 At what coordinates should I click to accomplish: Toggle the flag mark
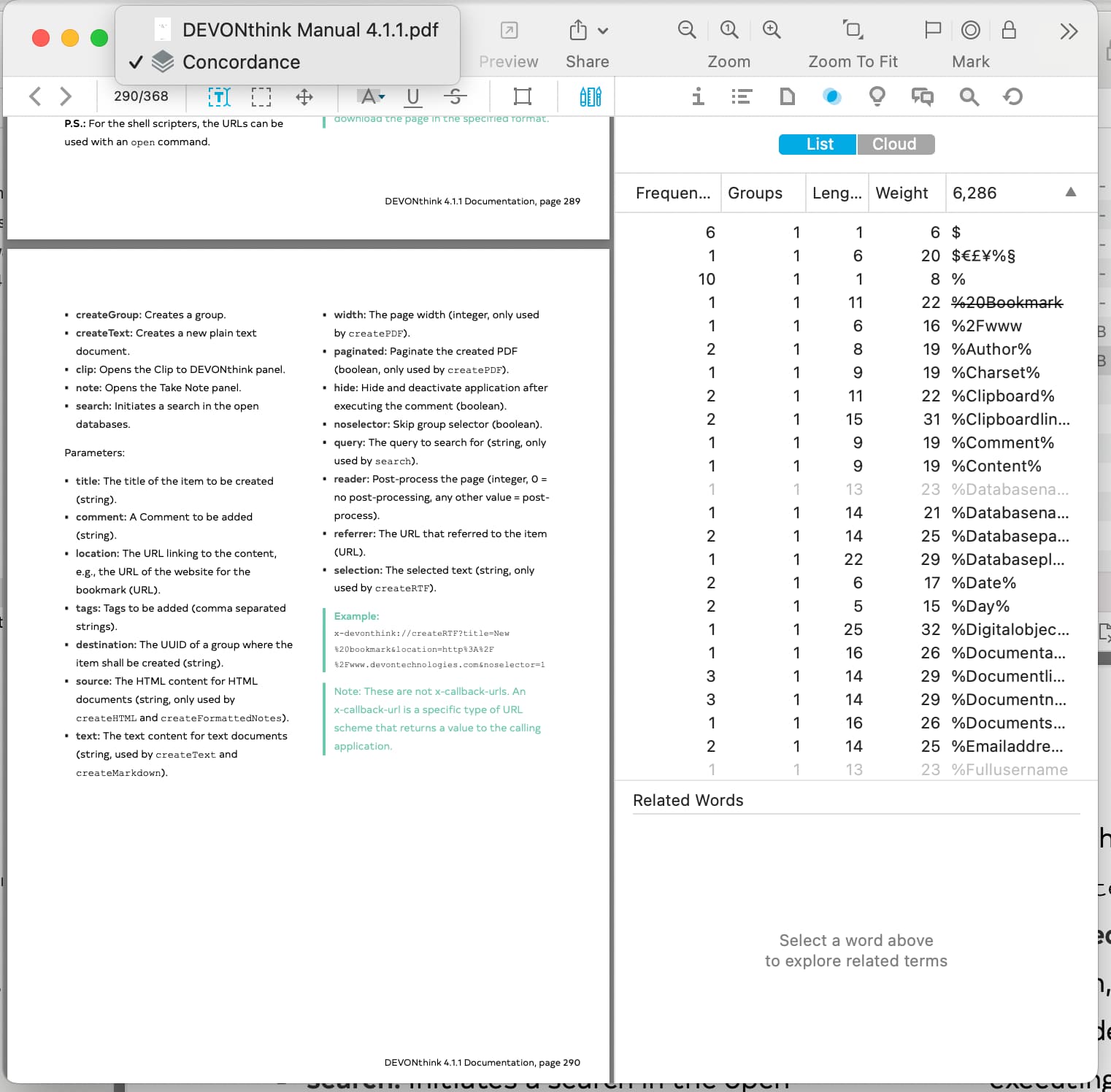click(932, 30)
